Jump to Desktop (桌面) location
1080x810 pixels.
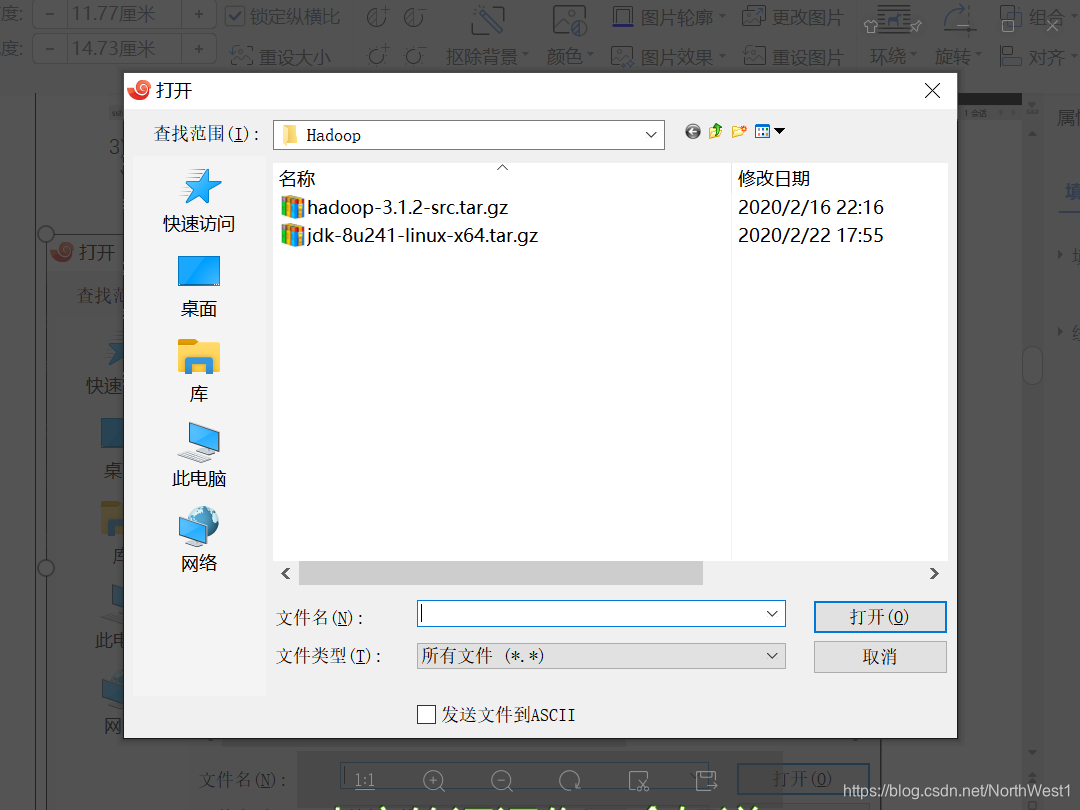click(x=199, y=286)
